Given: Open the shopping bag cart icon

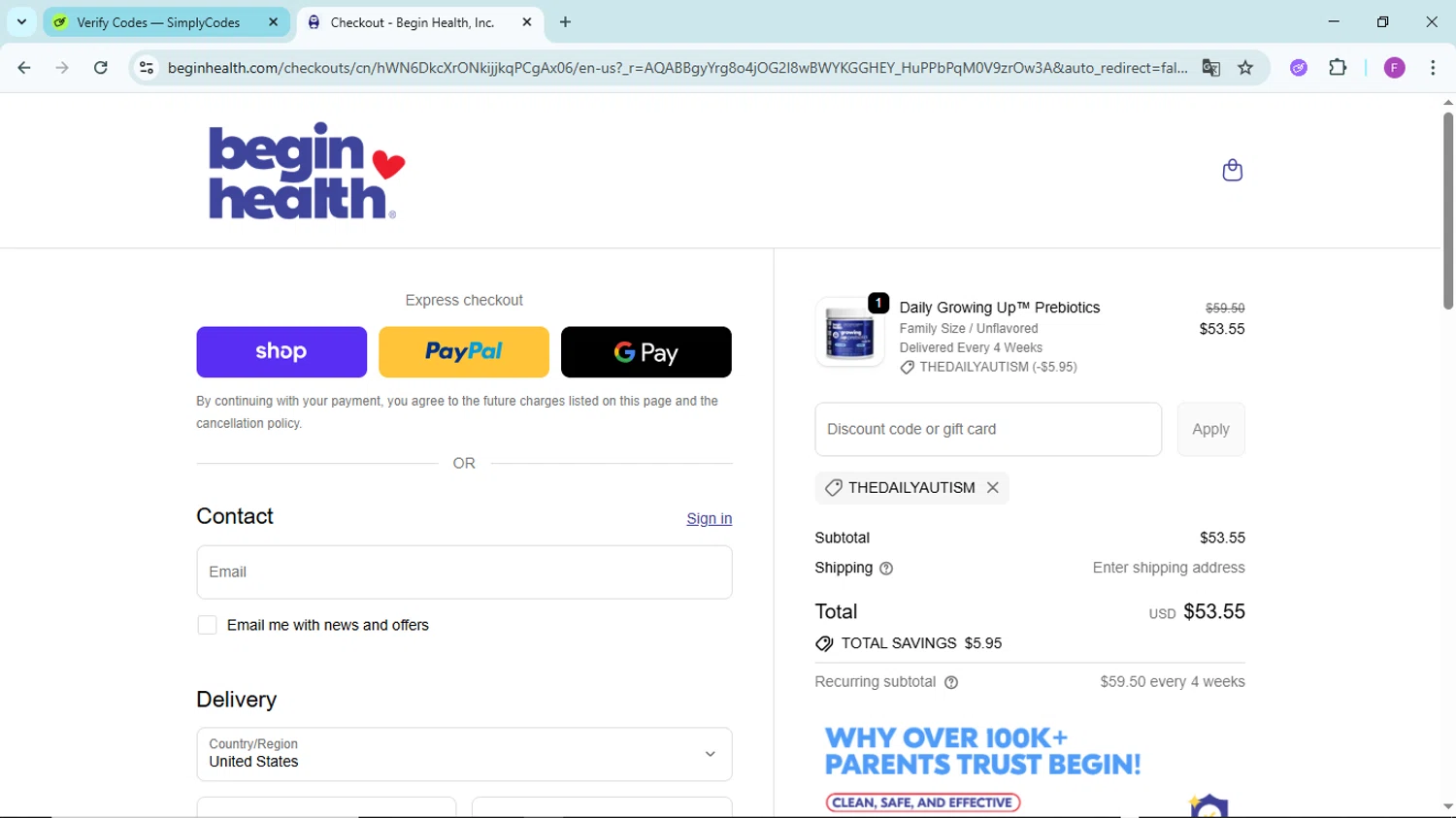Looking at the screenshot, I should (1232, 171).
